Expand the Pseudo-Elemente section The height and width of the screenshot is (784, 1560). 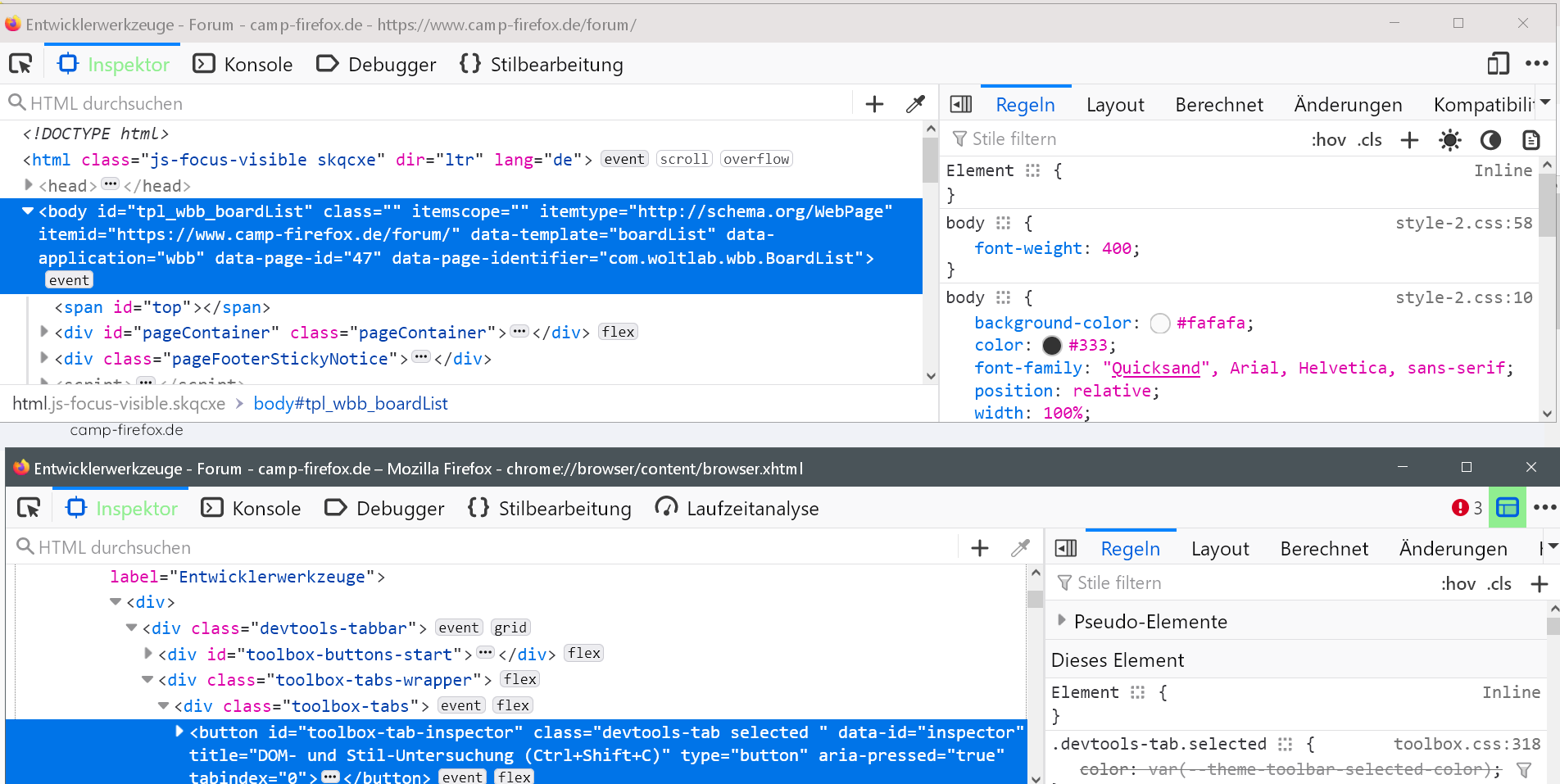[x=1062, y=620]
